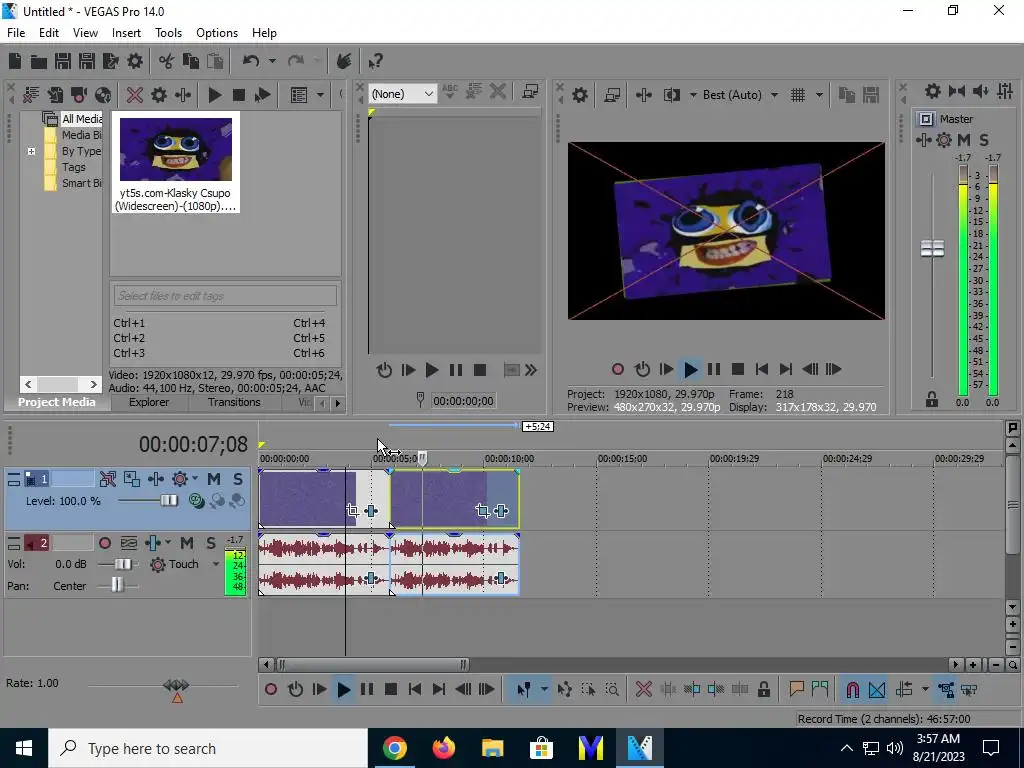Click the Open project folder icon
The width and height of the screenshot is (1024, 768).
pyautogui.click(x=39, y=61)
